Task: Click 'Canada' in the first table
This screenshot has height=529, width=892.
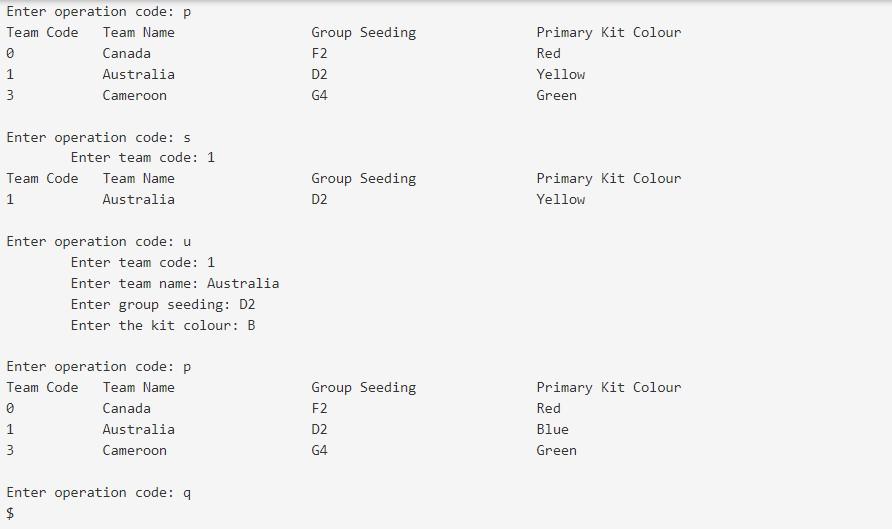Action: pyautogui.click(x=126, y=53)
